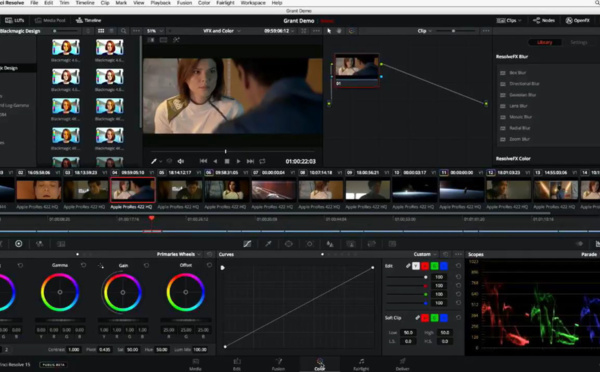Viewport: 600px width, 372px height.
Task: Toggle loop playback in the viewer
Action: pyautogui.click(x=262, y=162)
